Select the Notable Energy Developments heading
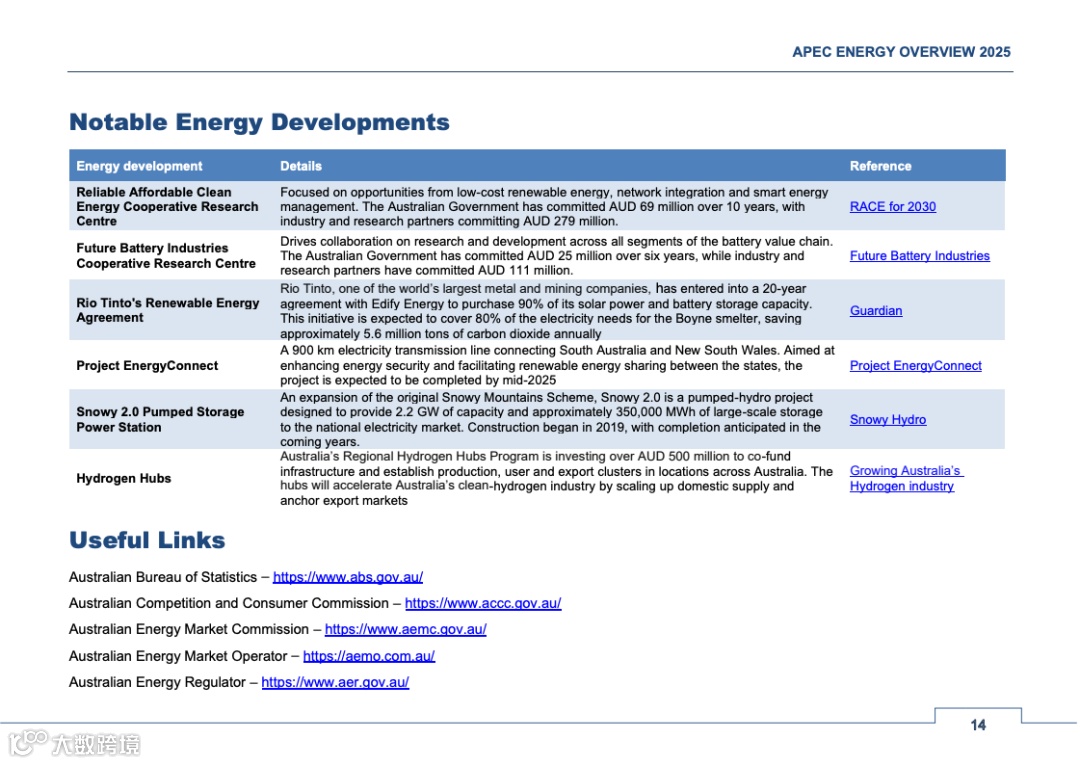This screenshot has width=1080, height=764. [260, 122]
